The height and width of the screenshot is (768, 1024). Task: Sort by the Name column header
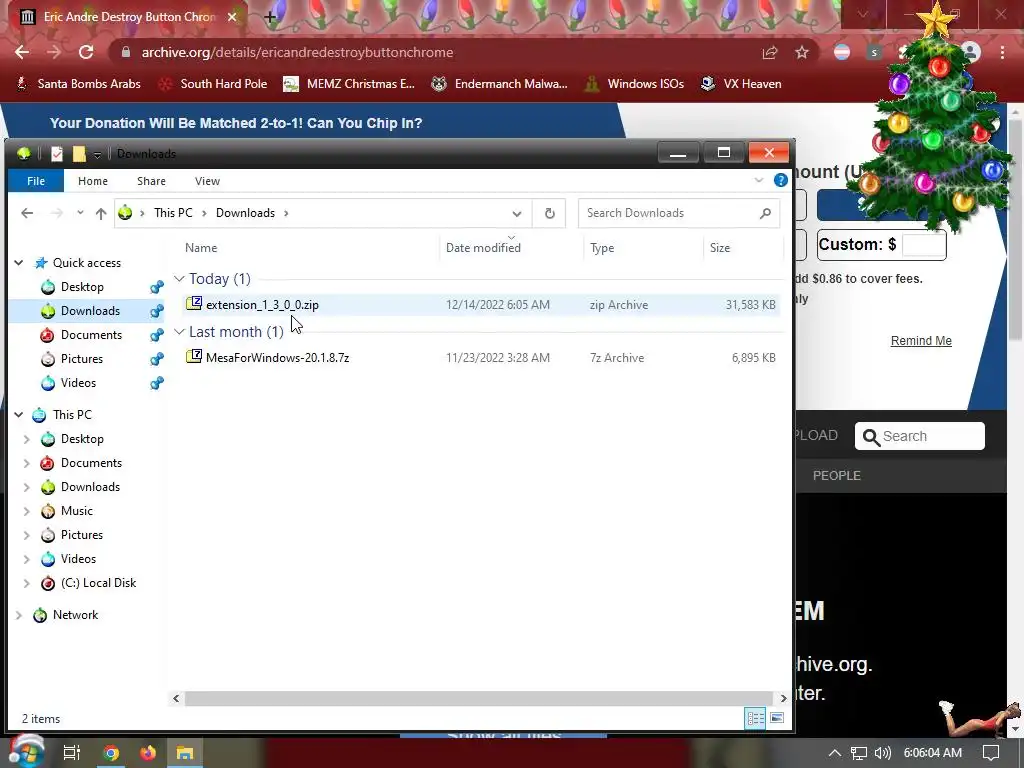(201, 248)
